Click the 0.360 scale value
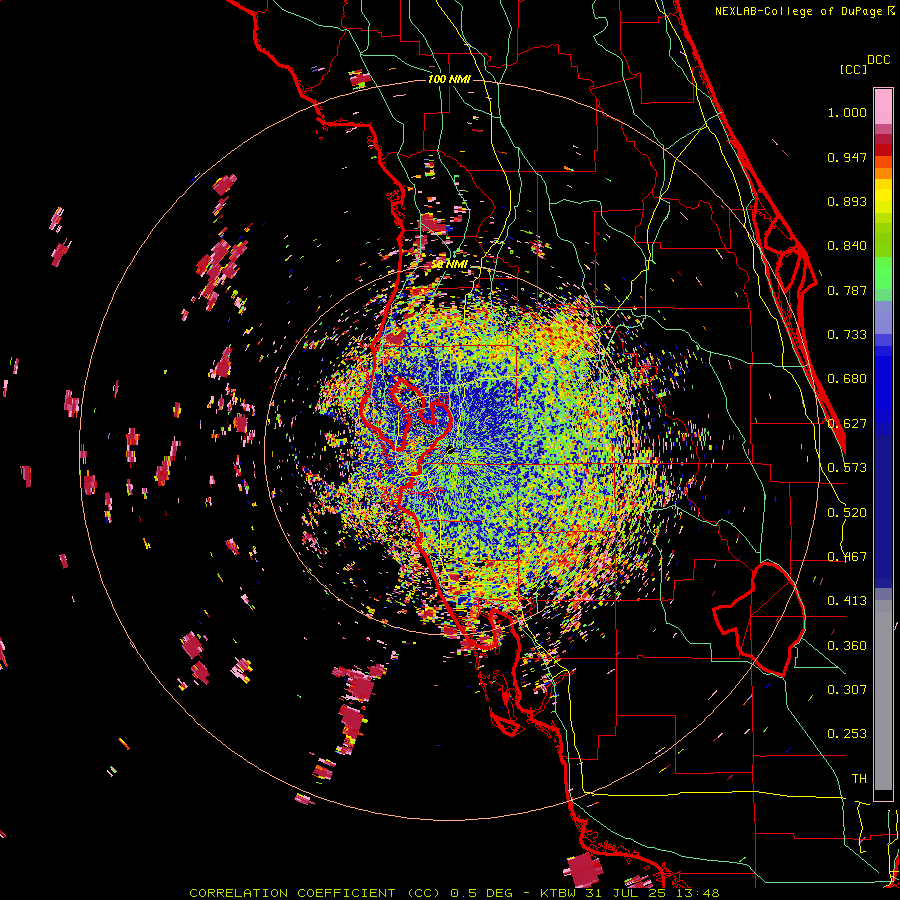The height and width of the screenshot is (900, 900). click(847, 646)
